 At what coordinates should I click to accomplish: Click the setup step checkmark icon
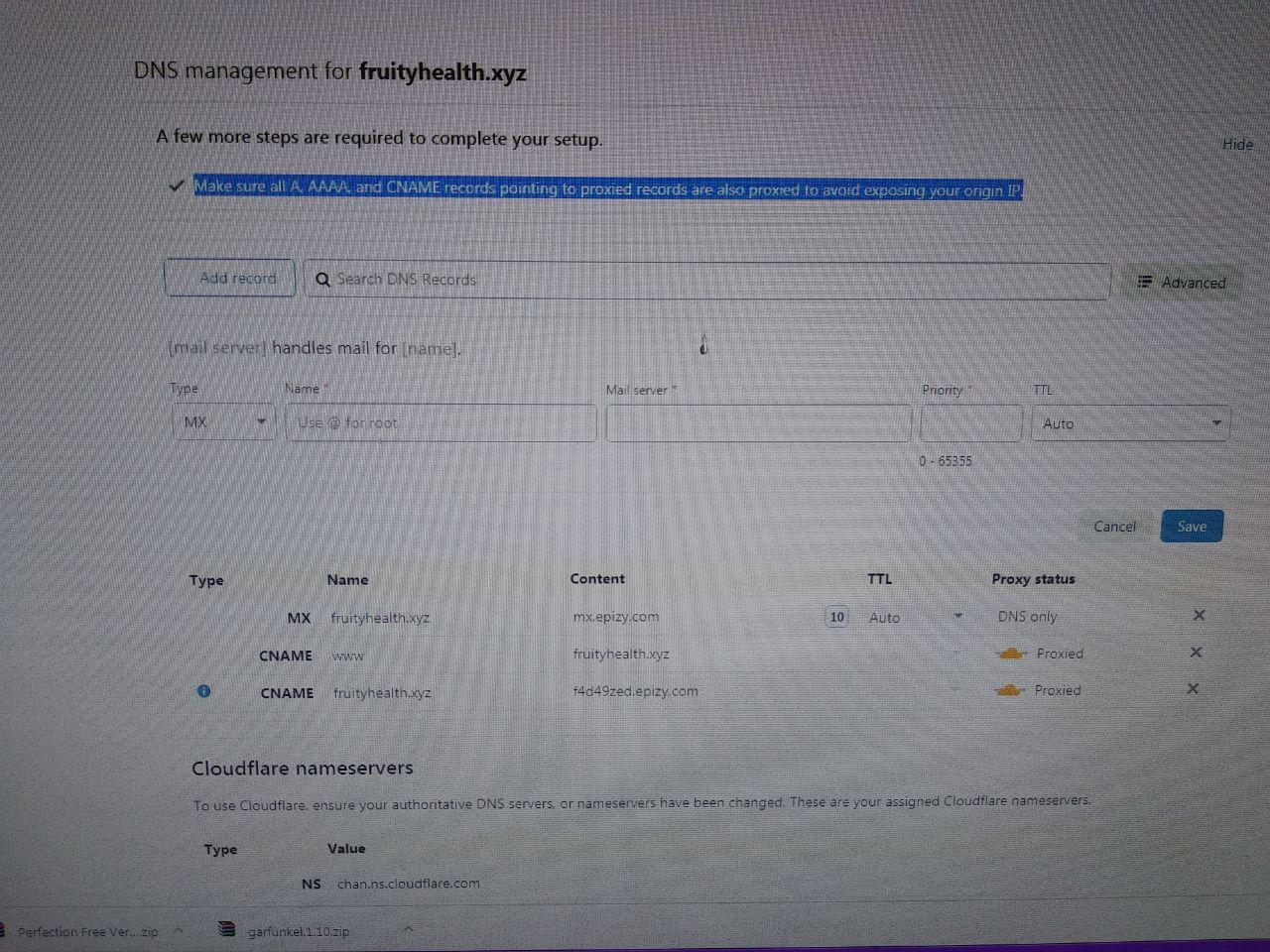[x=176, y=186]
